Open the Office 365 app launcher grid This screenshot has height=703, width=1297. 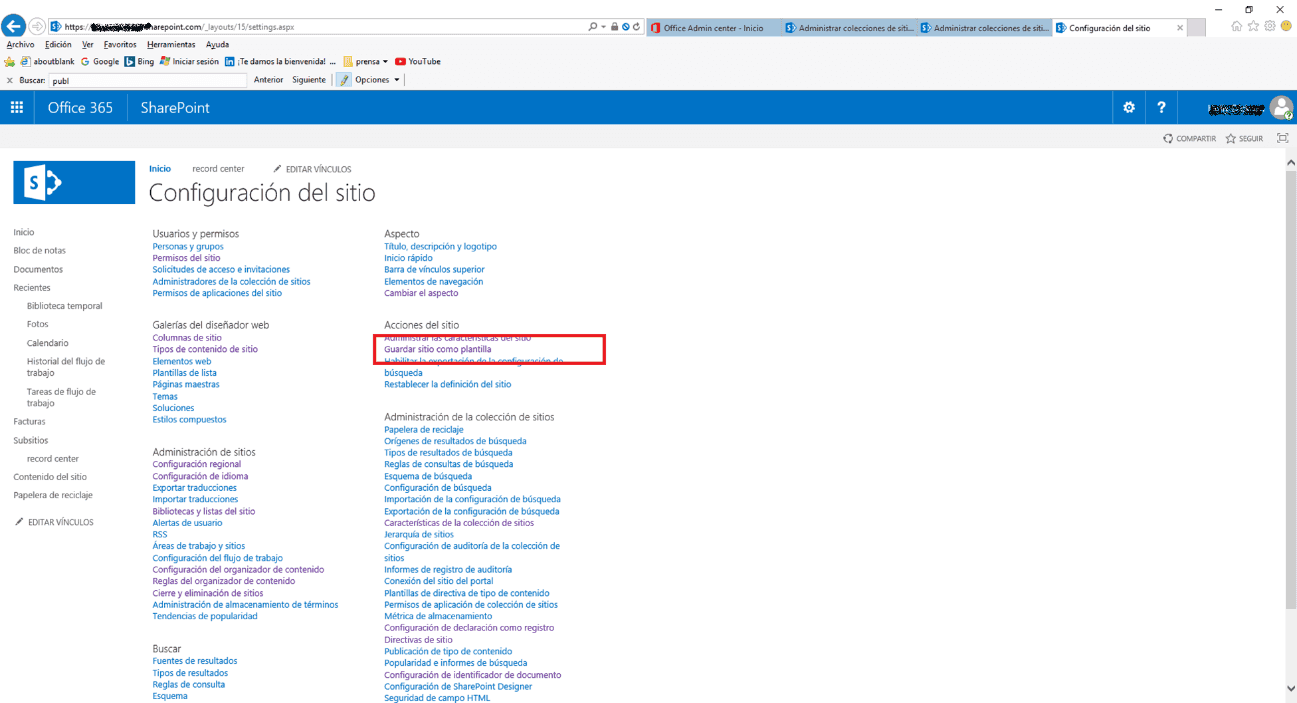coord(17,107)
